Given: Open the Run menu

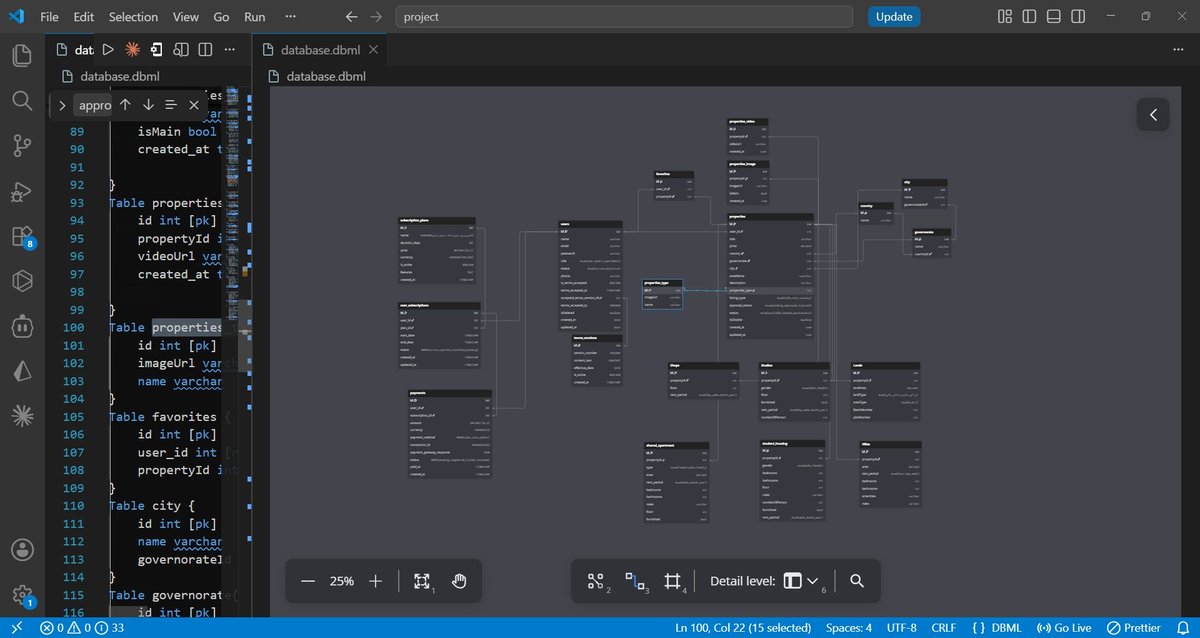Looking at the screenshot, I should (255, 17).
